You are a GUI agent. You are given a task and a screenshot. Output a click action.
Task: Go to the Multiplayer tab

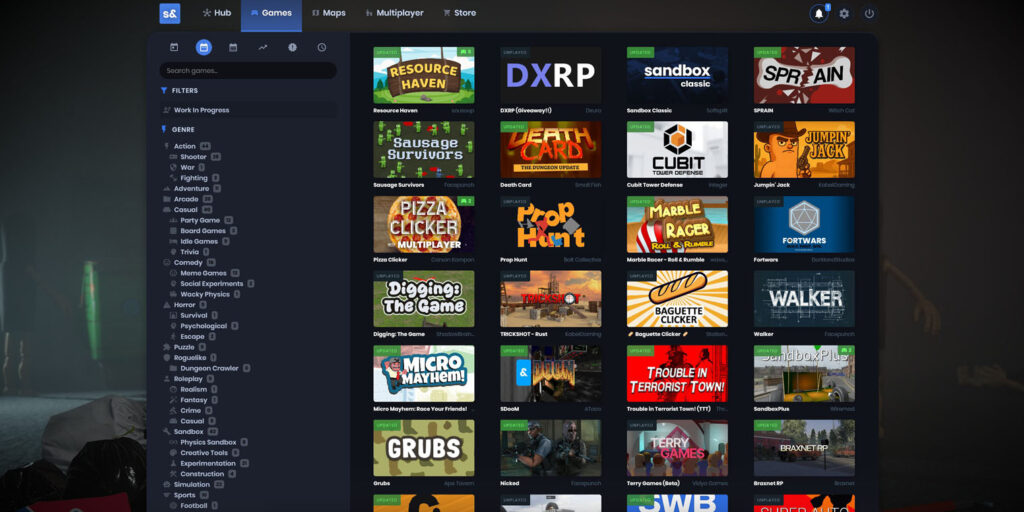pos(394,14)
